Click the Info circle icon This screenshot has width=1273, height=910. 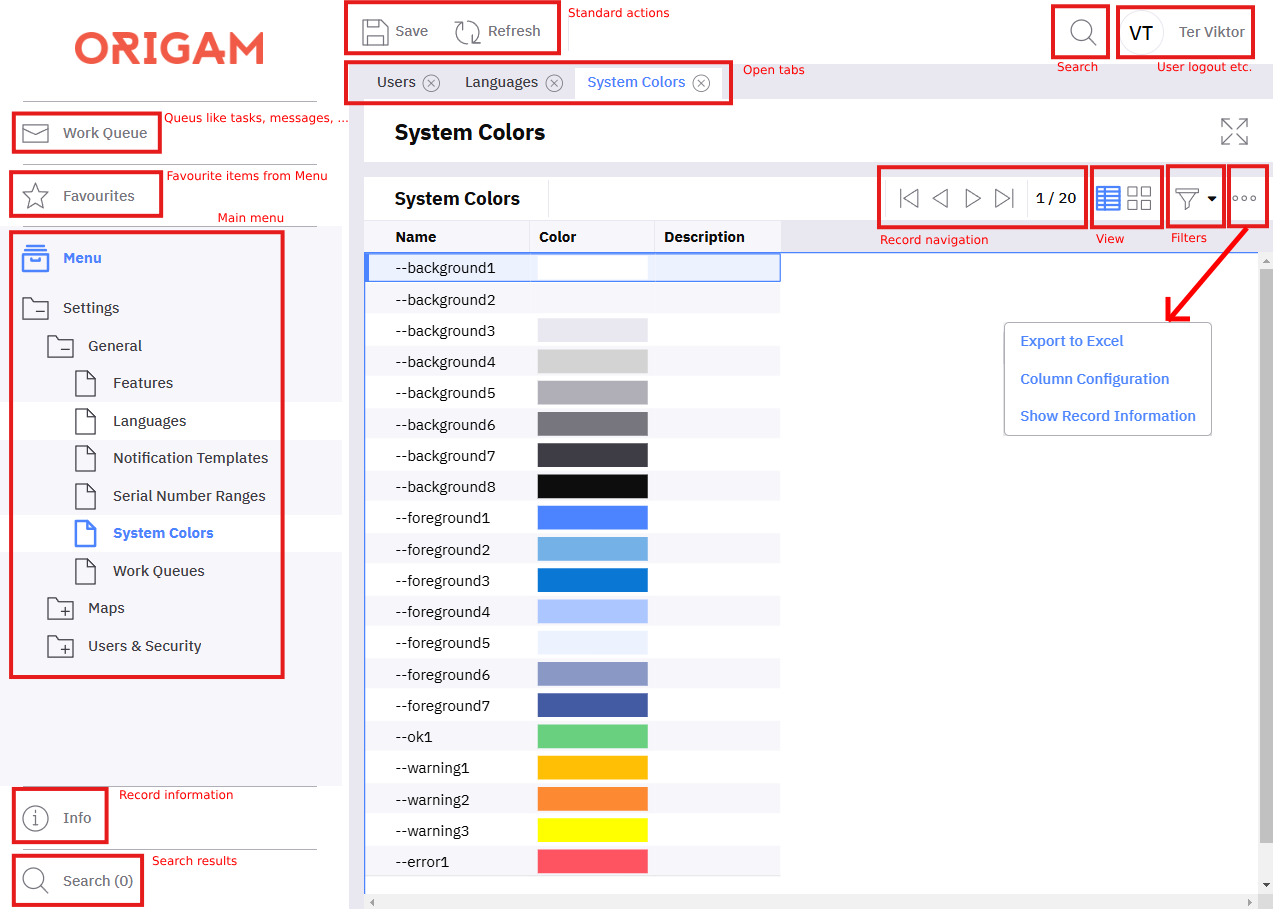pyautogui.click(x=35, y=818)
